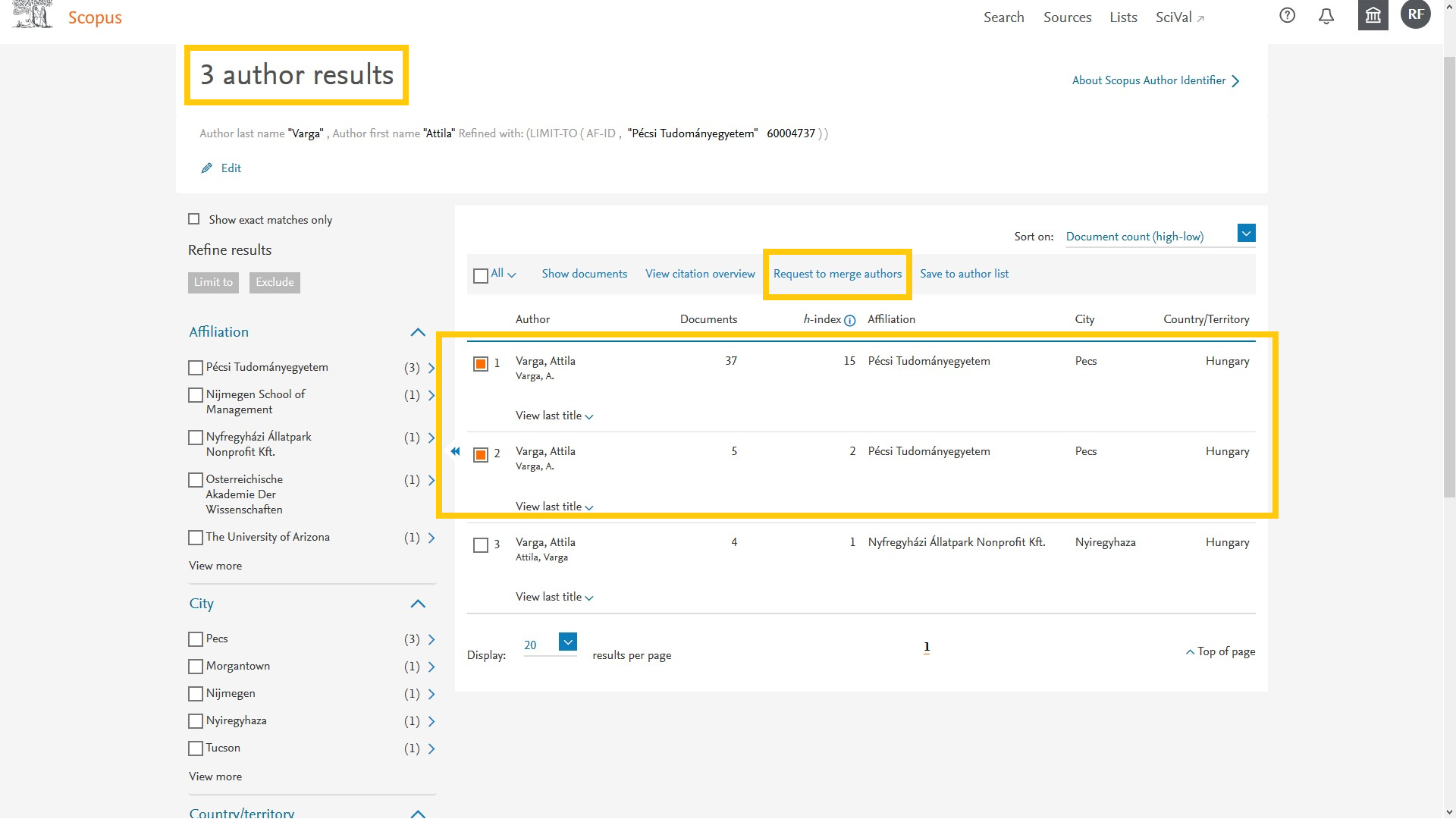Uncheck author 2 Varga, Attila checkbox

[481, 454]
